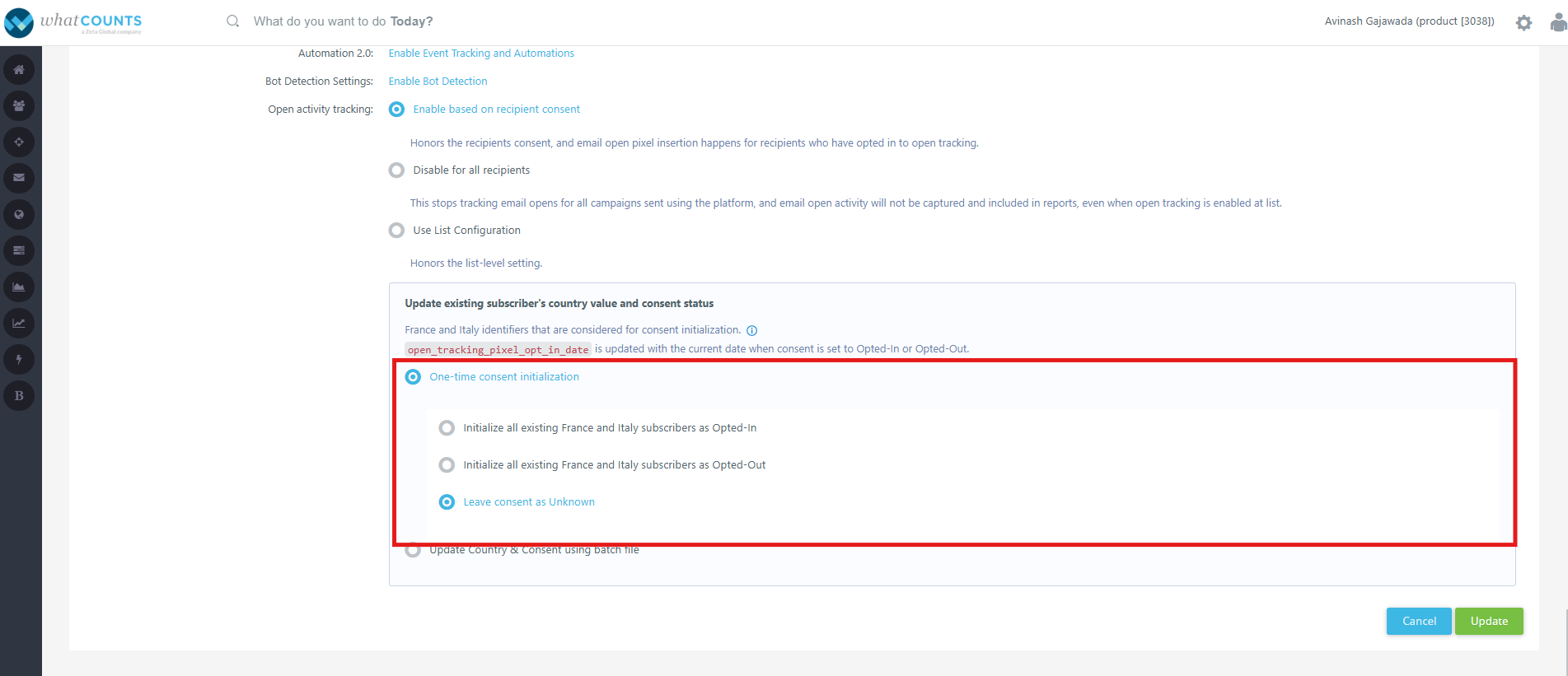Open the Enable Bot Detection link
This screenshot has width=1568, height=676.
[x=438, y=82]
